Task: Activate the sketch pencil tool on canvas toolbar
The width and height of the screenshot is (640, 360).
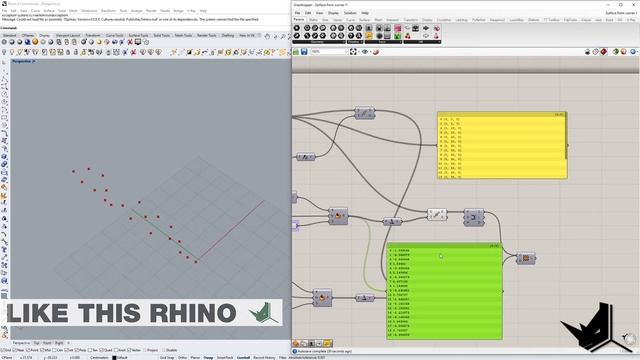Action: (x=376, y=52)
